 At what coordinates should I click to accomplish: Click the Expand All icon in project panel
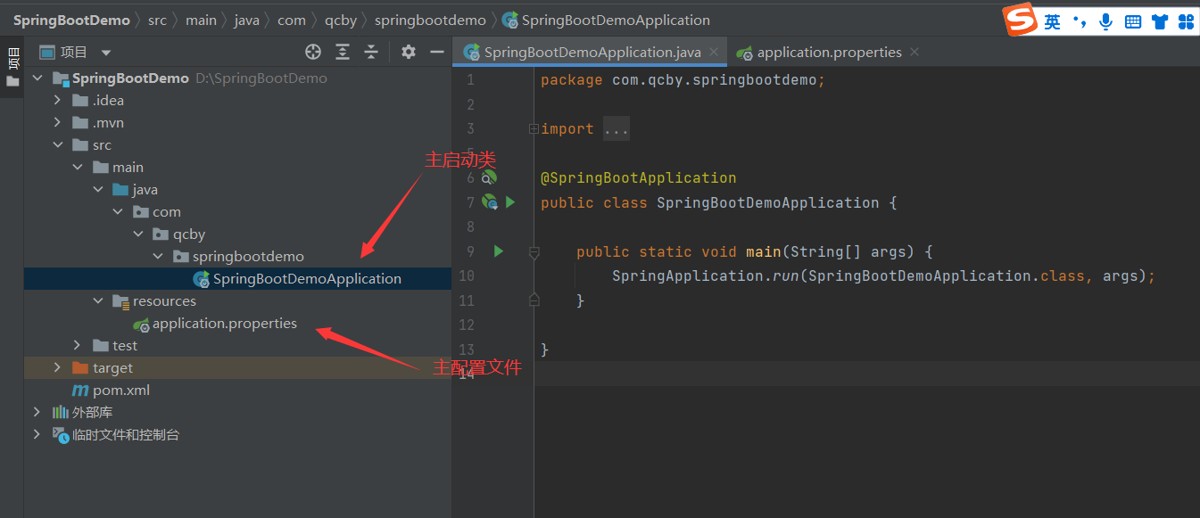tap(343, 52)
